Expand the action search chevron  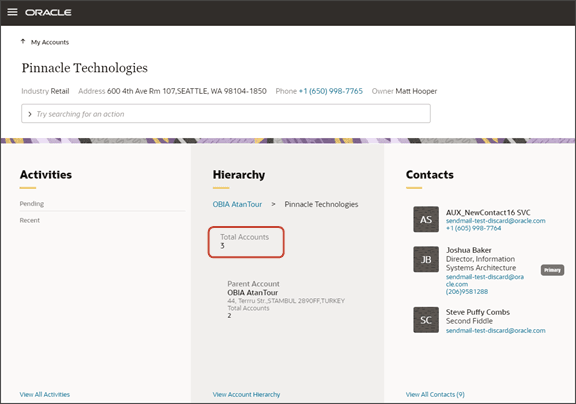point(30,114)
